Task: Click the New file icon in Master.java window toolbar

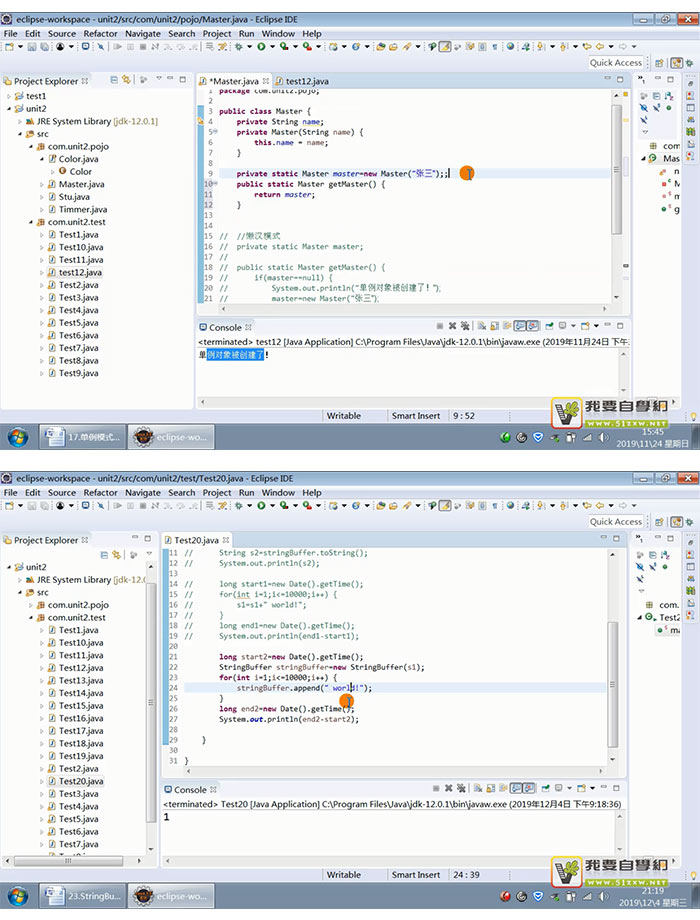Action: [x=10, y=46]
